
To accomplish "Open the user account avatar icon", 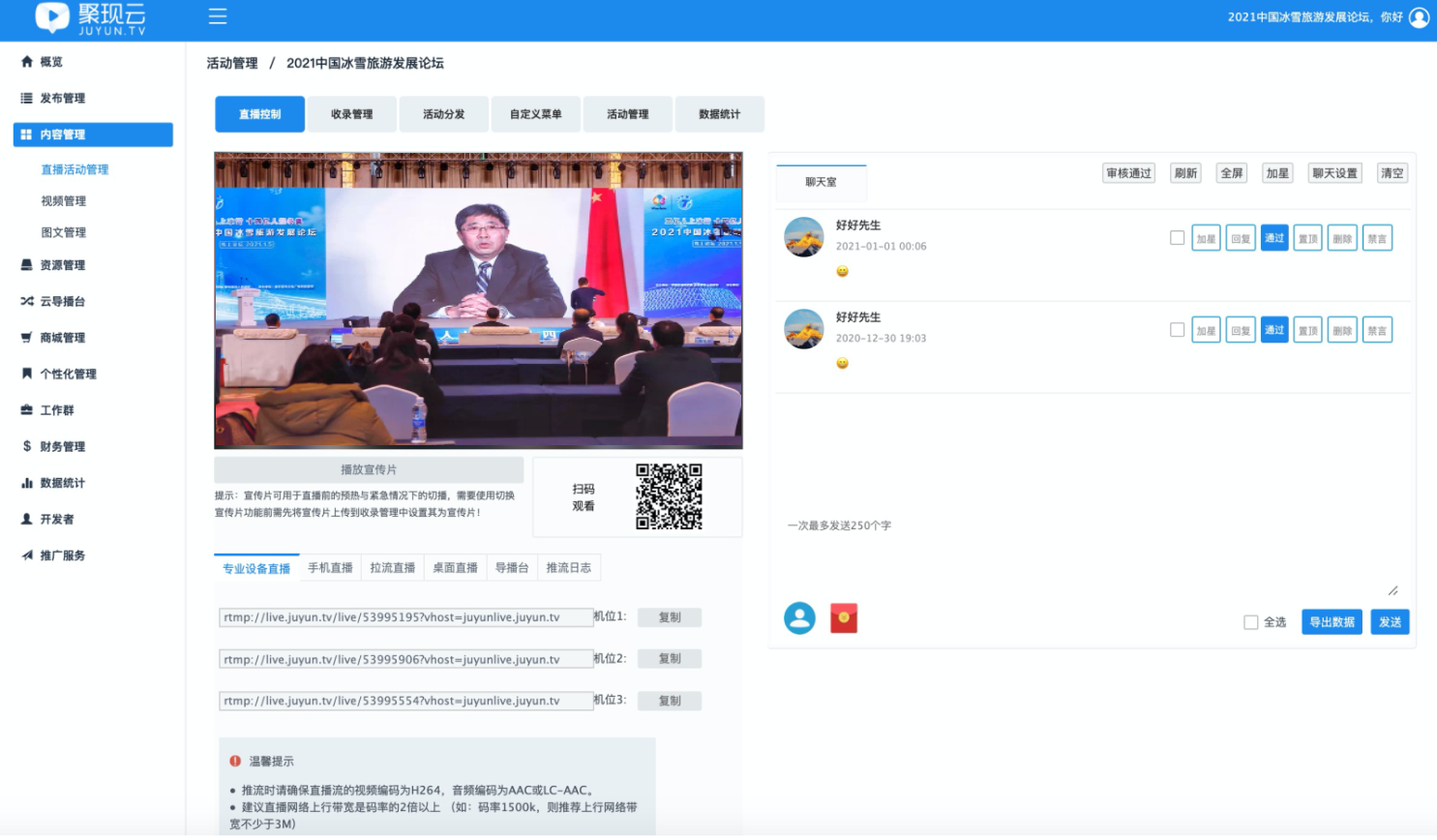I will 1419,17.
